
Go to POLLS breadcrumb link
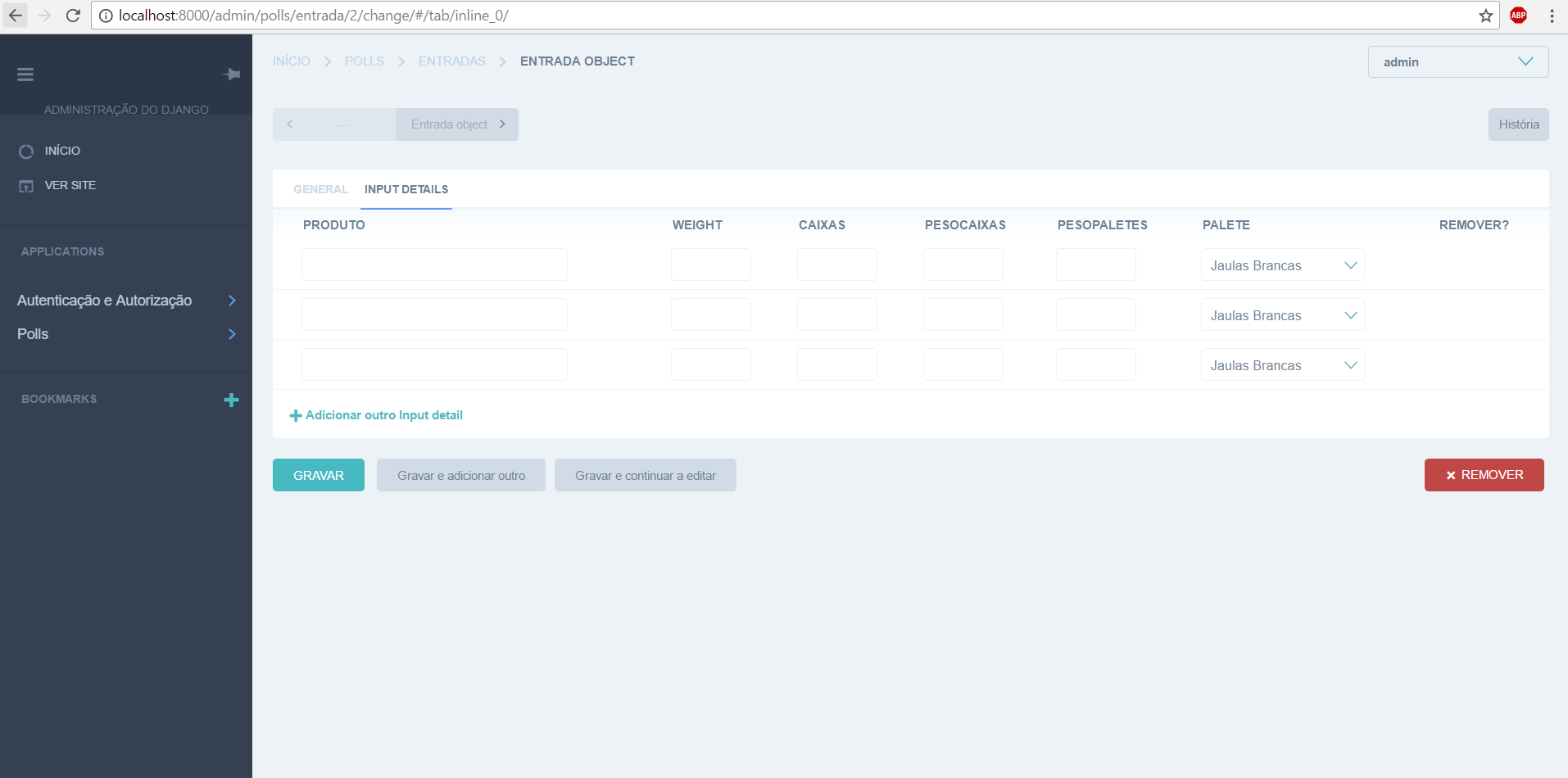pos(365,61)
